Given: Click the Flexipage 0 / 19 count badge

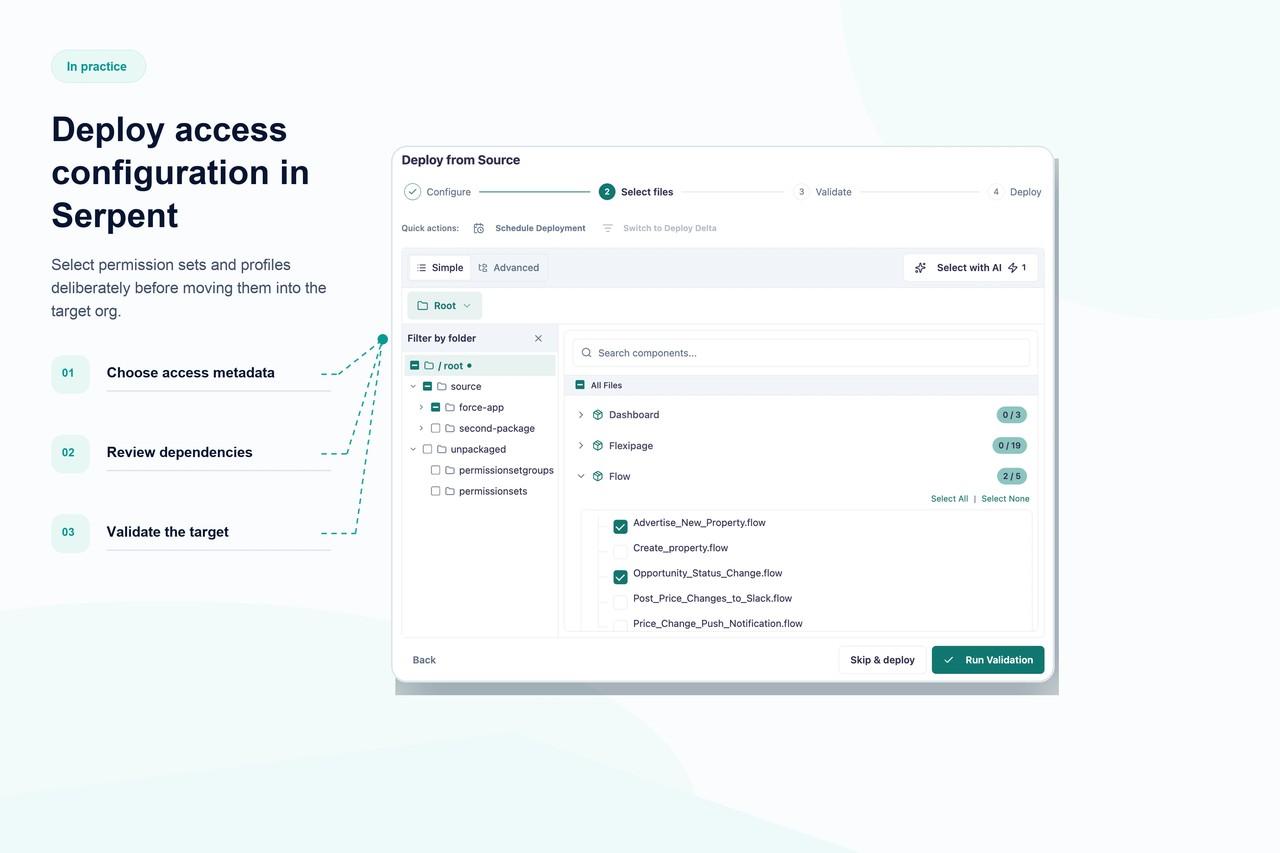Looking at the screenshot, I should point(1009,446).
